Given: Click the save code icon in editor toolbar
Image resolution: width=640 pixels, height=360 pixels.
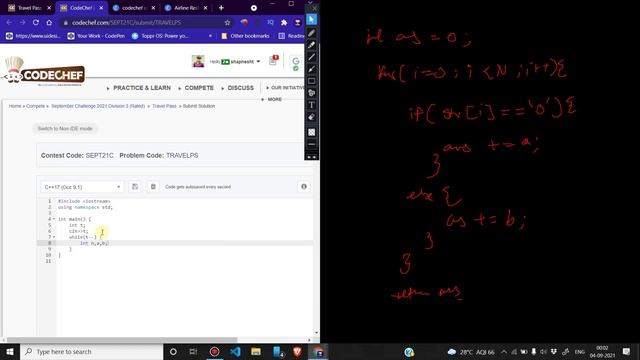Looking at the screenshot, I should coord(135,187).
